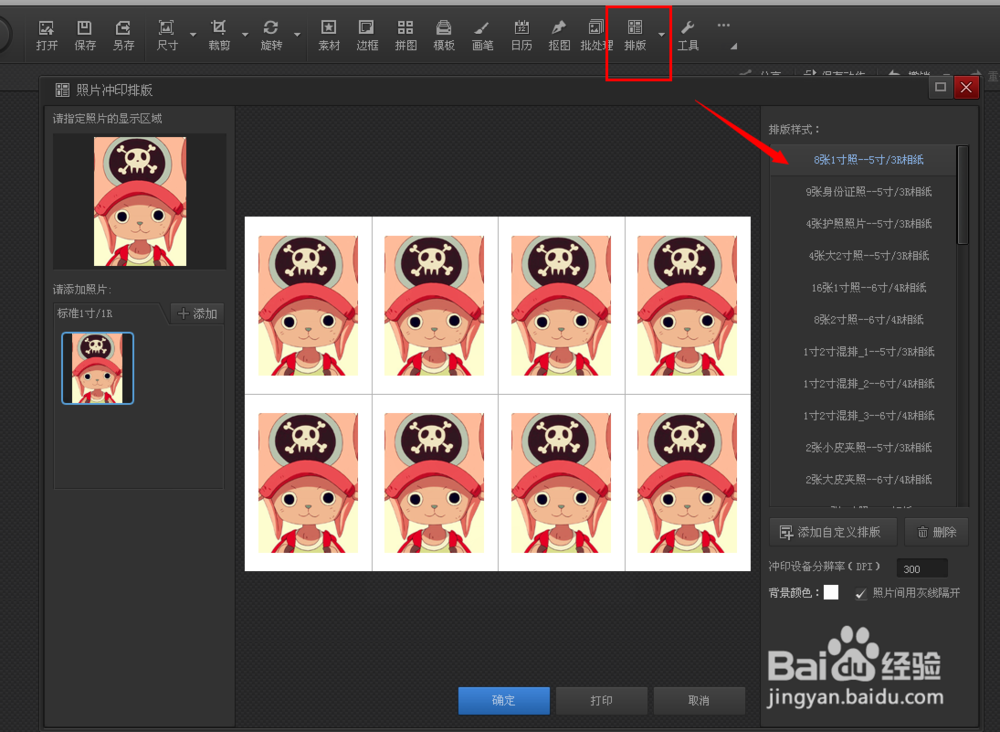This screenshot has width=1000, height=732.
Task: Select 1寸2寸混排_1--5寸/3R相纸 layout
Action: (x=863, y=351)
